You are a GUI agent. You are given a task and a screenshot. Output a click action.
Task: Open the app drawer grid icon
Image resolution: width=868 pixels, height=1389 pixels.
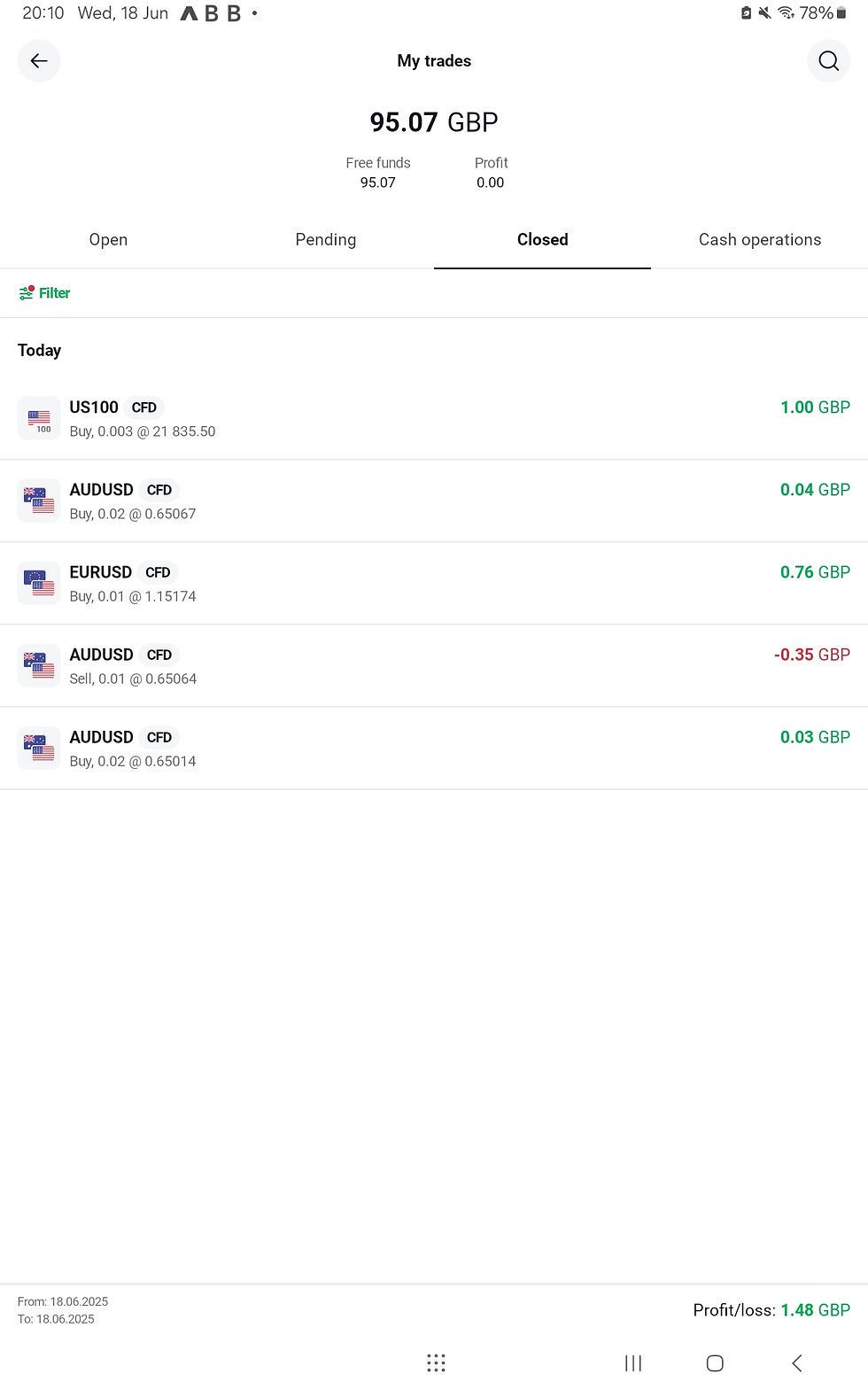tap(436, 1363)
